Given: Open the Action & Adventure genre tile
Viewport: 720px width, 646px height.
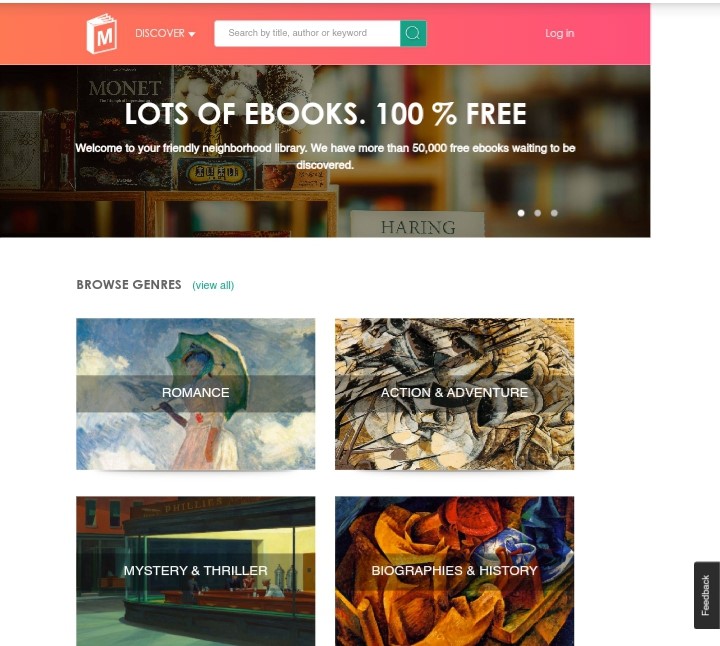Looking at the screenshot, I should point(454,394).
